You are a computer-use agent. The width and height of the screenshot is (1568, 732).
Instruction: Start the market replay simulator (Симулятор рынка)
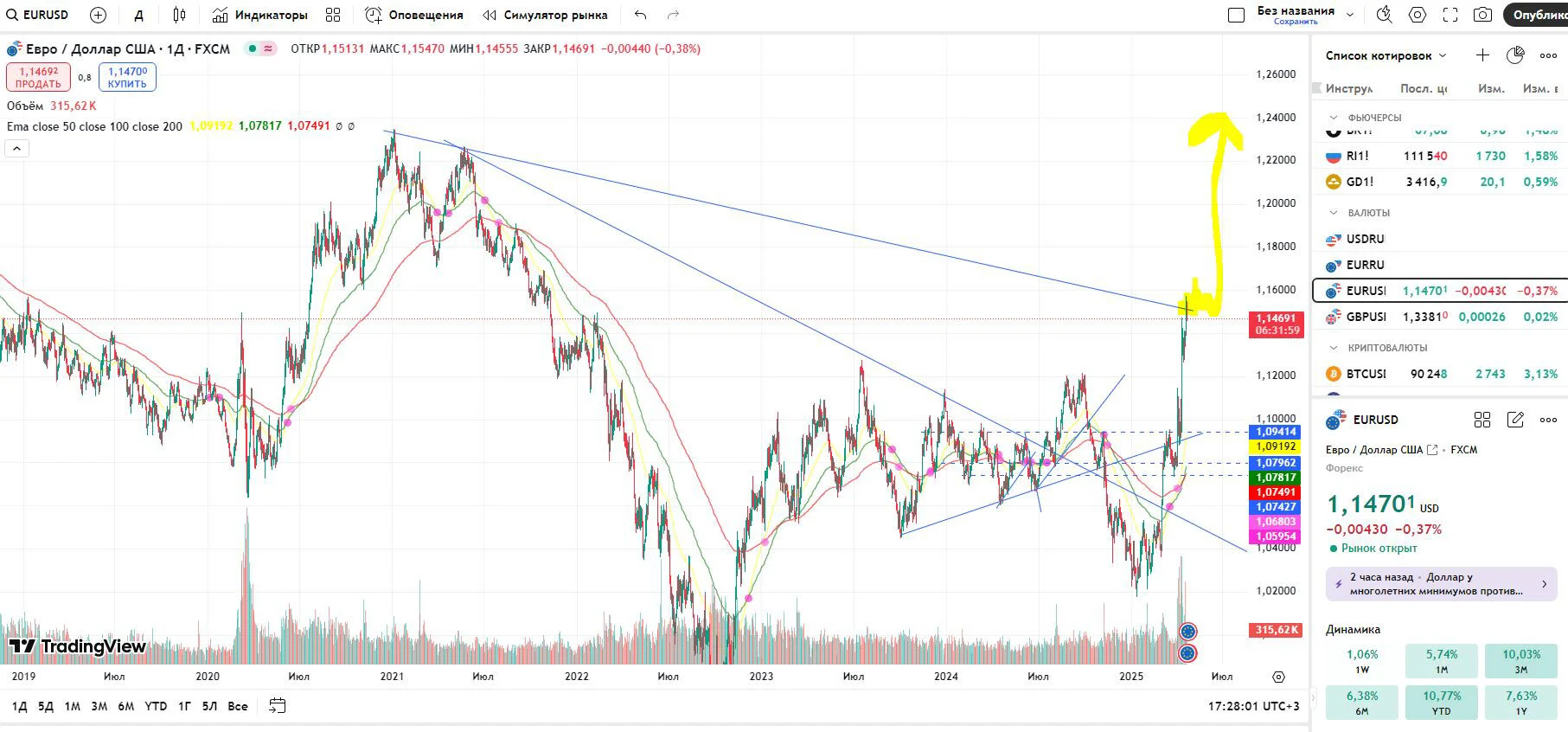(545, 15)
